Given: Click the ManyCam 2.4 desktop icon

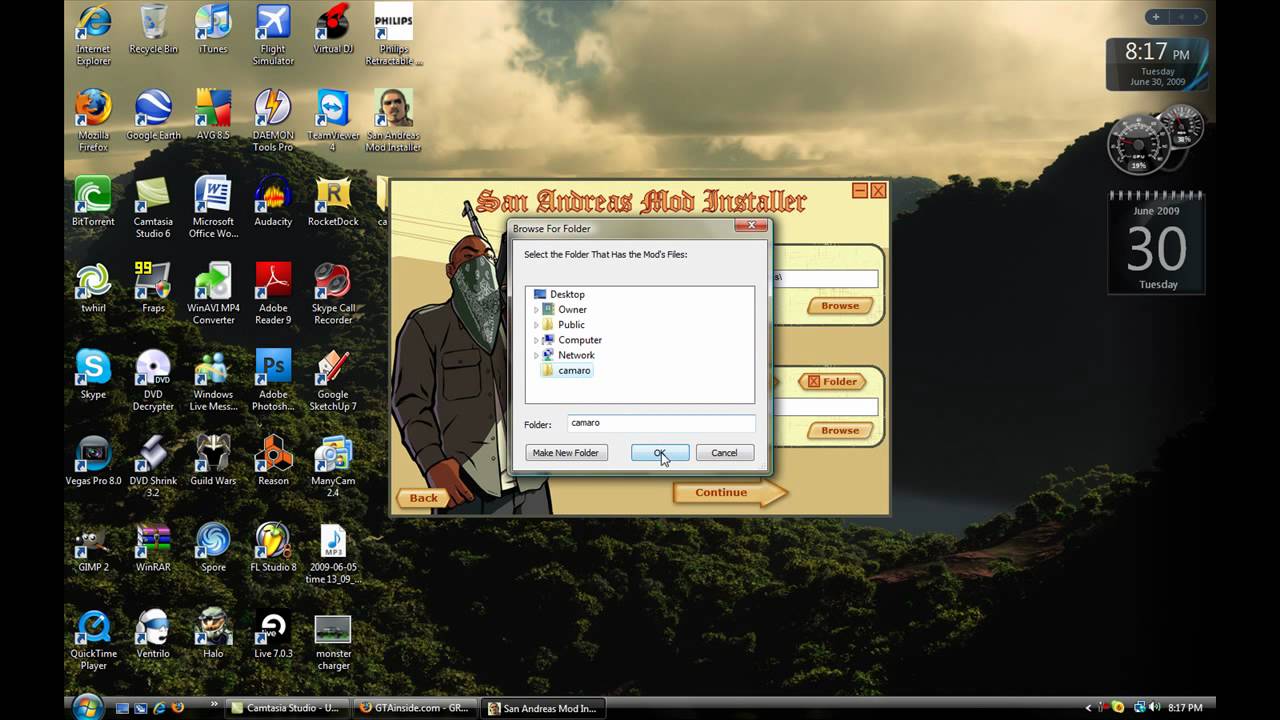Looking at the screenshot, I should (x=333, y=467).
